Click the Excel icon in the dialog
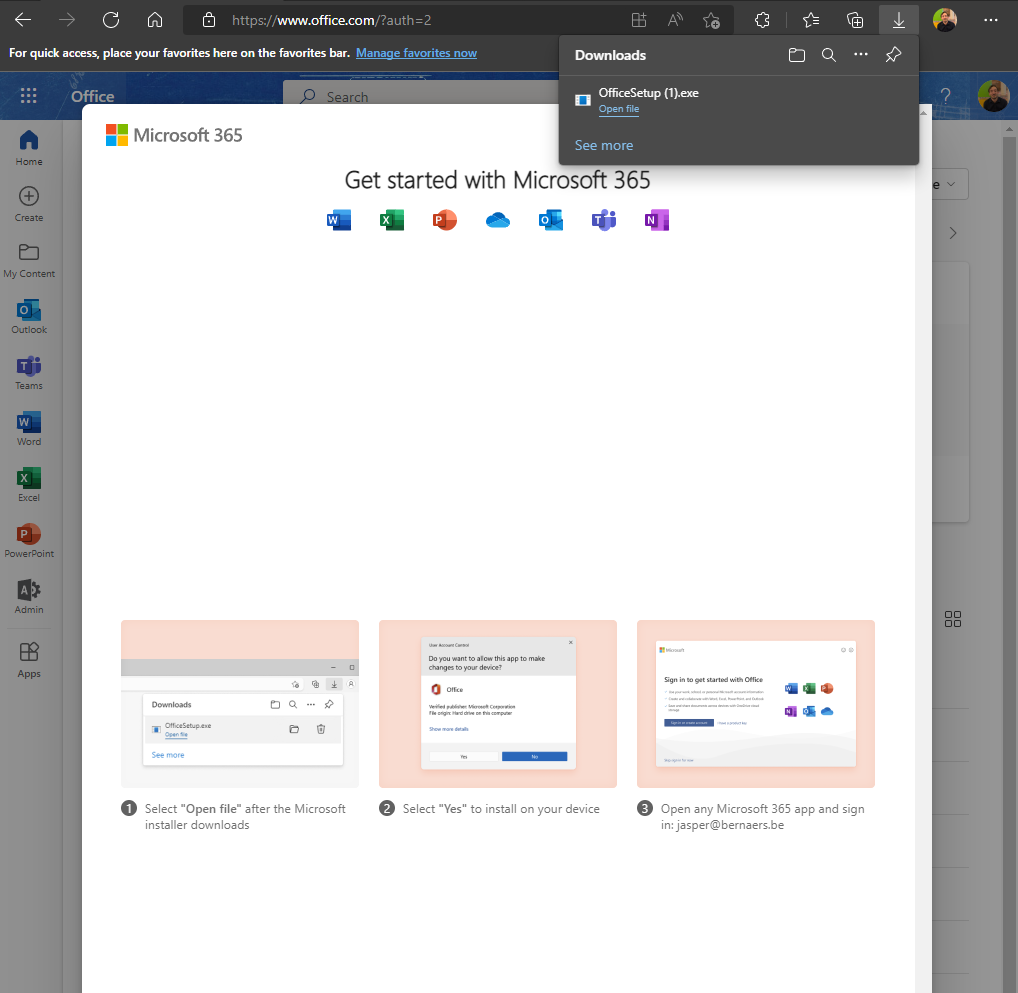 [x=392, y=220]
